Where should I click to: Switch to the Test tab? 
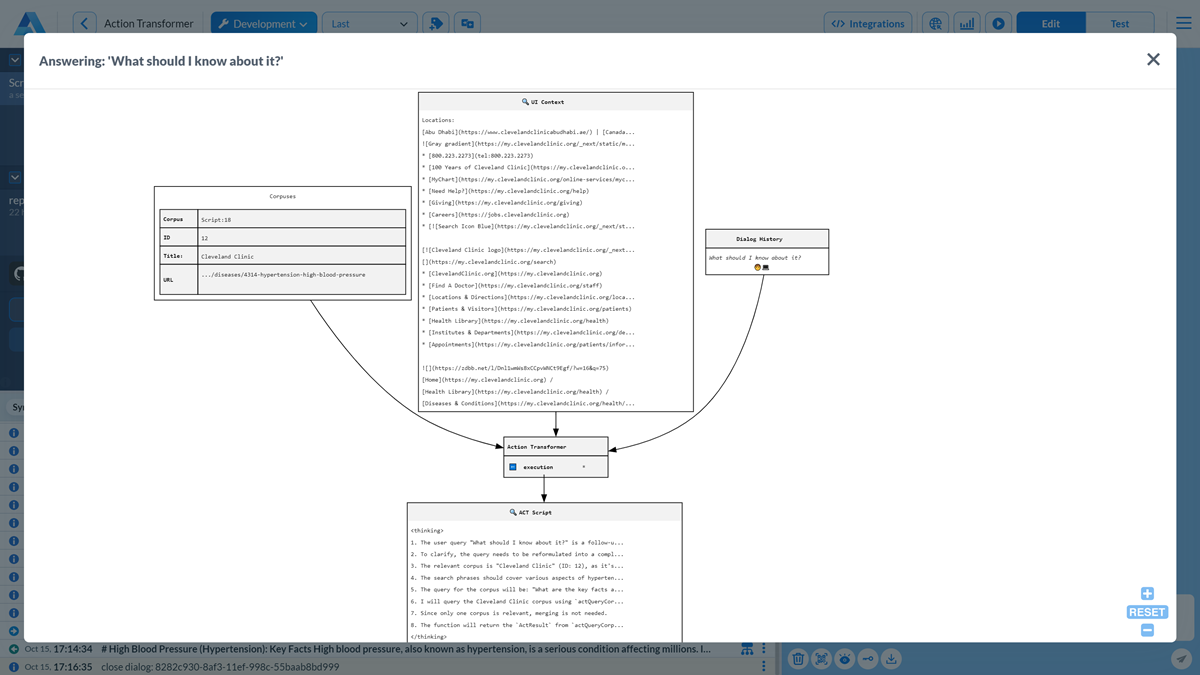1120,22
